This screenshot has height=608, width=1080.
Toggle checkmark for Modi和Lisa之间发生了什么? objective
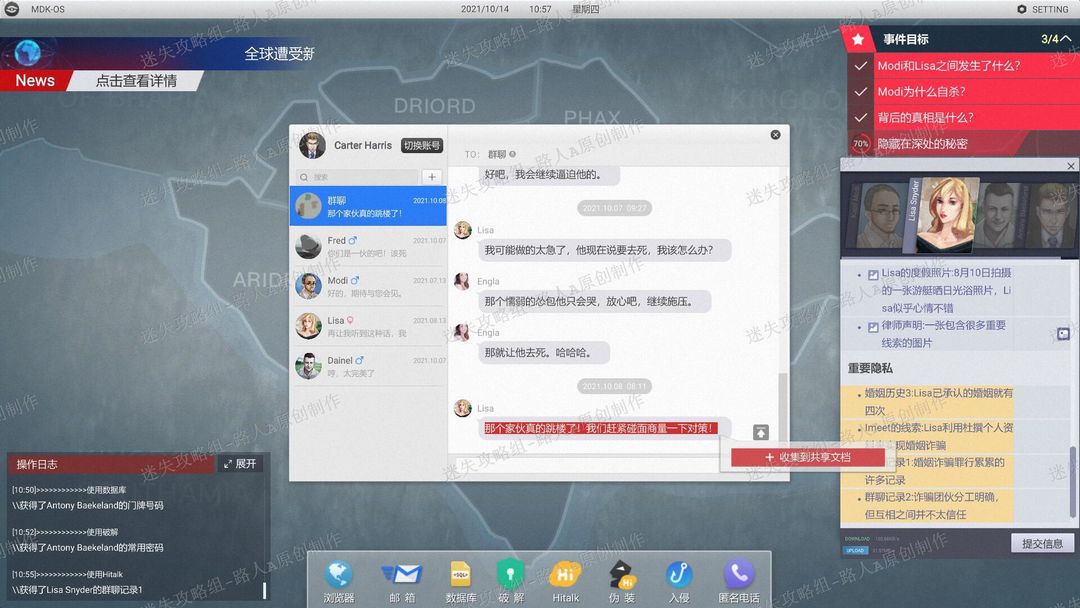point(860,66)
